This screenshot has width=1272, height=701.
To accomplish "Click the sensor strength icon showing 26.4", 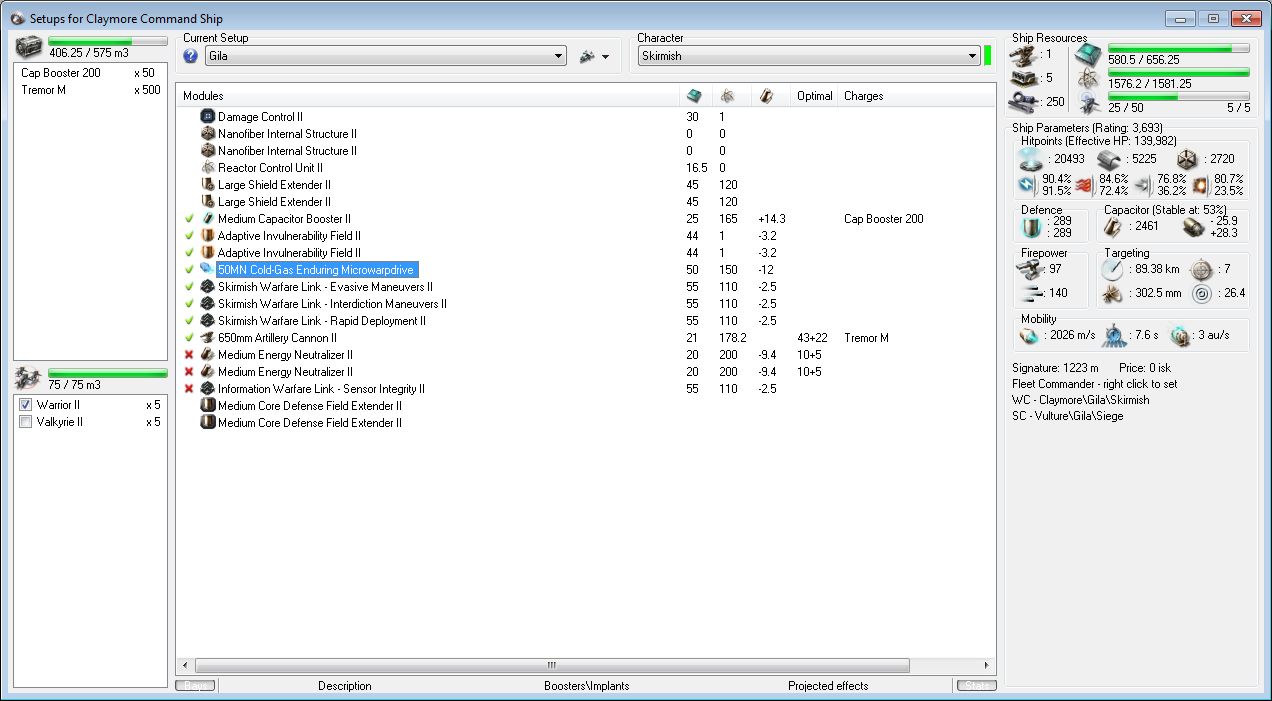I will coord(1202,294).
